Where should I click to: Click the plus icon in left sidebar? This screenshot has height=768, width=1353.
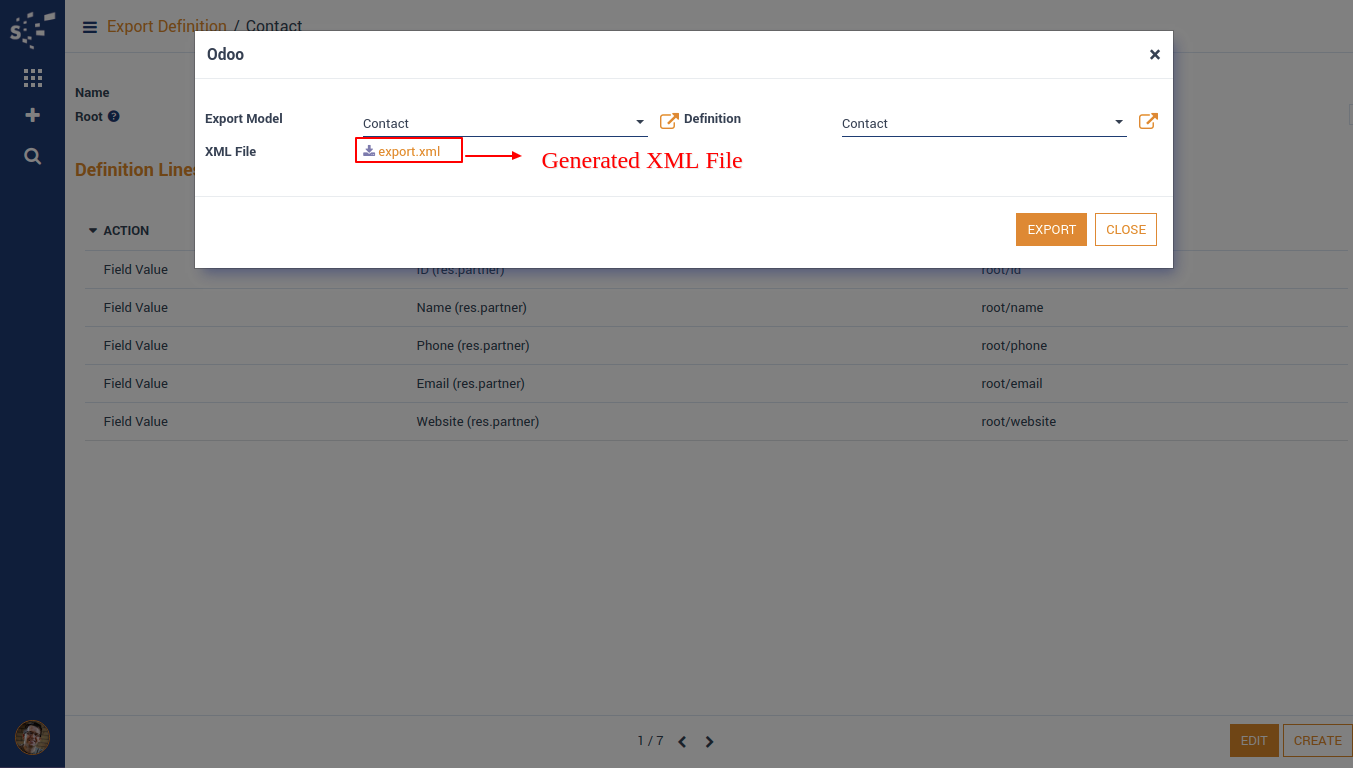(32, 116)
